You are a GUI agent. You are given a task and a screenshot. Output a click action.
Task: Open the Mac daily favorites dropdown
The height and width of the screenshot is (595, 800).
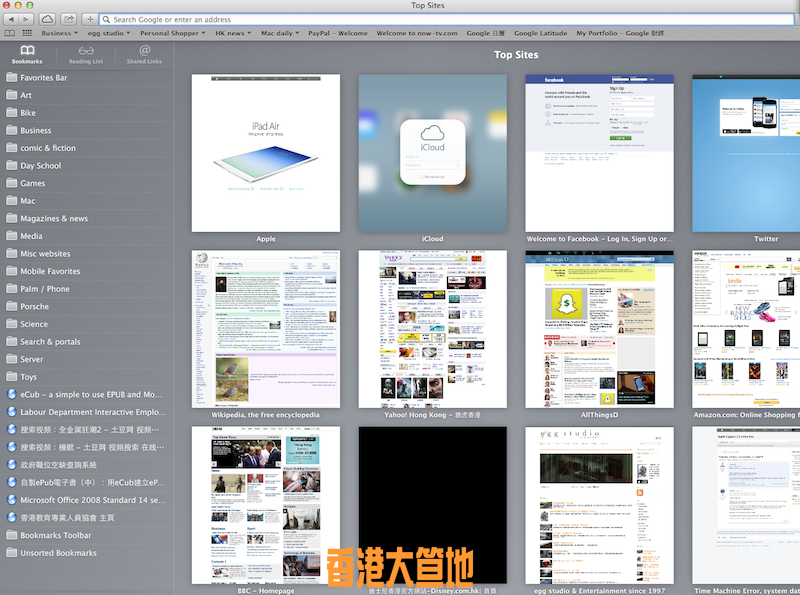point(280,33)
